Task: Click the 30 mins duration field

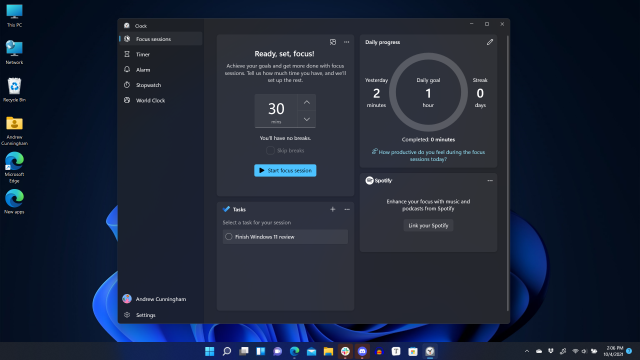Action: click(x=276, y=111)
